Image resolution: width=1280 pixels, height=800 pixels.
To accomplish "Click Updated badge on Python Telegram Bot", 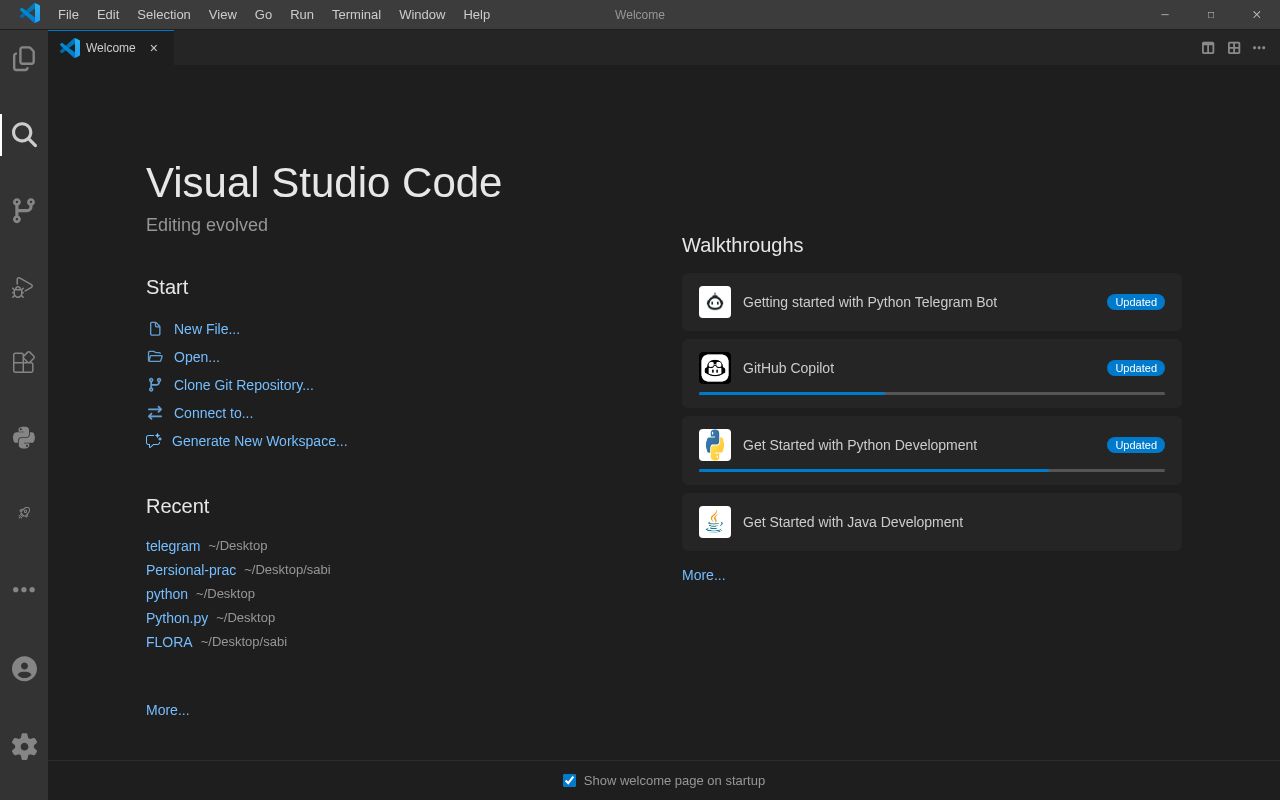I will pos(1136,302).
